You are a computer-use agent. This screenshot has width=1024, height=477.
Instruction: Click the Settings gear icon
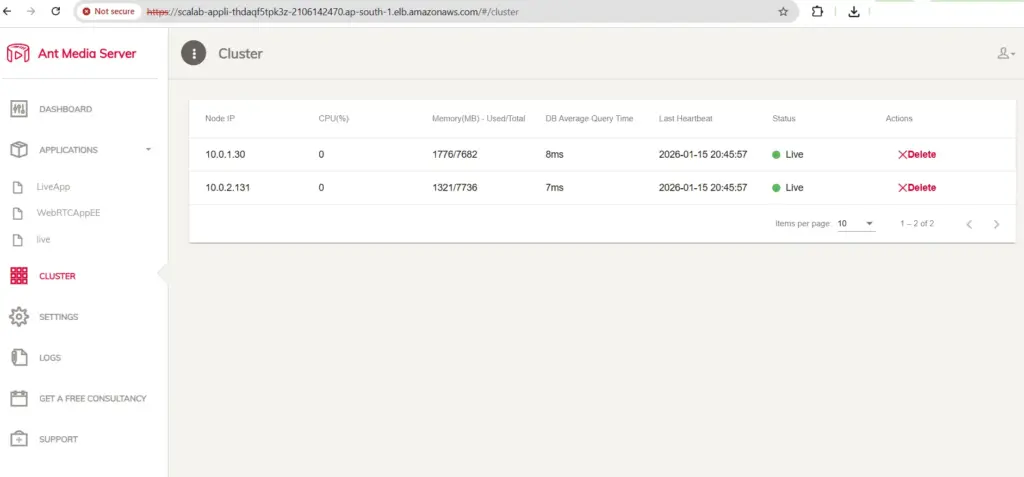[19, 317]
